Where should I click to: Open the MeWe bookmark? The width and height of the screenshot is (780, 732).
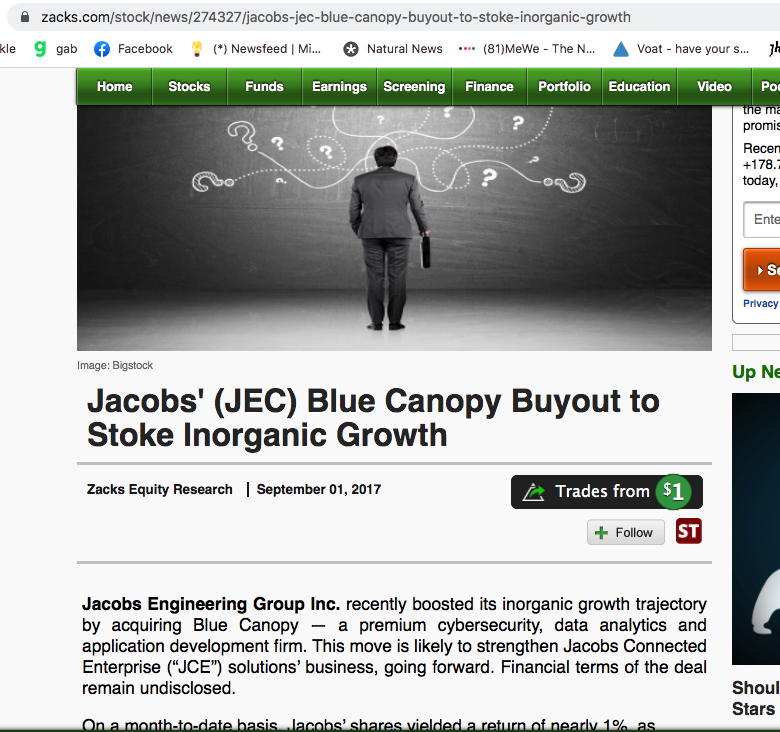pos(527,49)
